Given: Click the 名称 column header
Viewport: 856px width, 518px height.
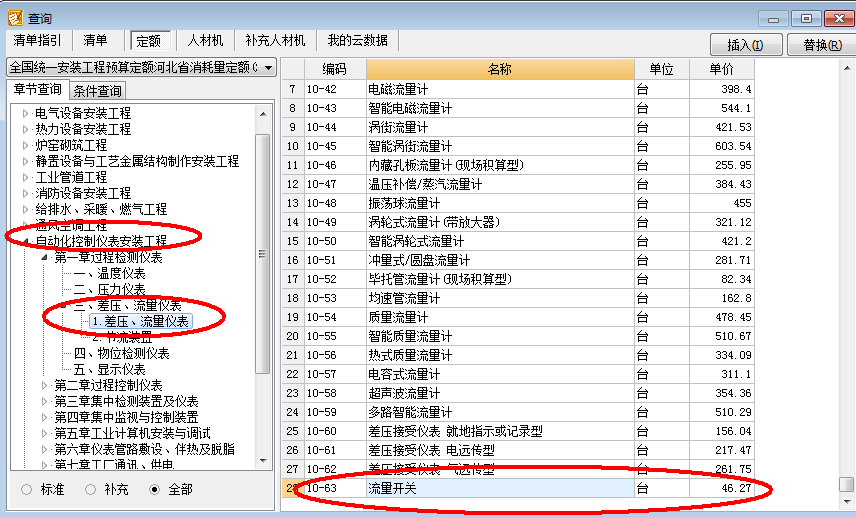Looking at the screenshot, I should 500,69.
